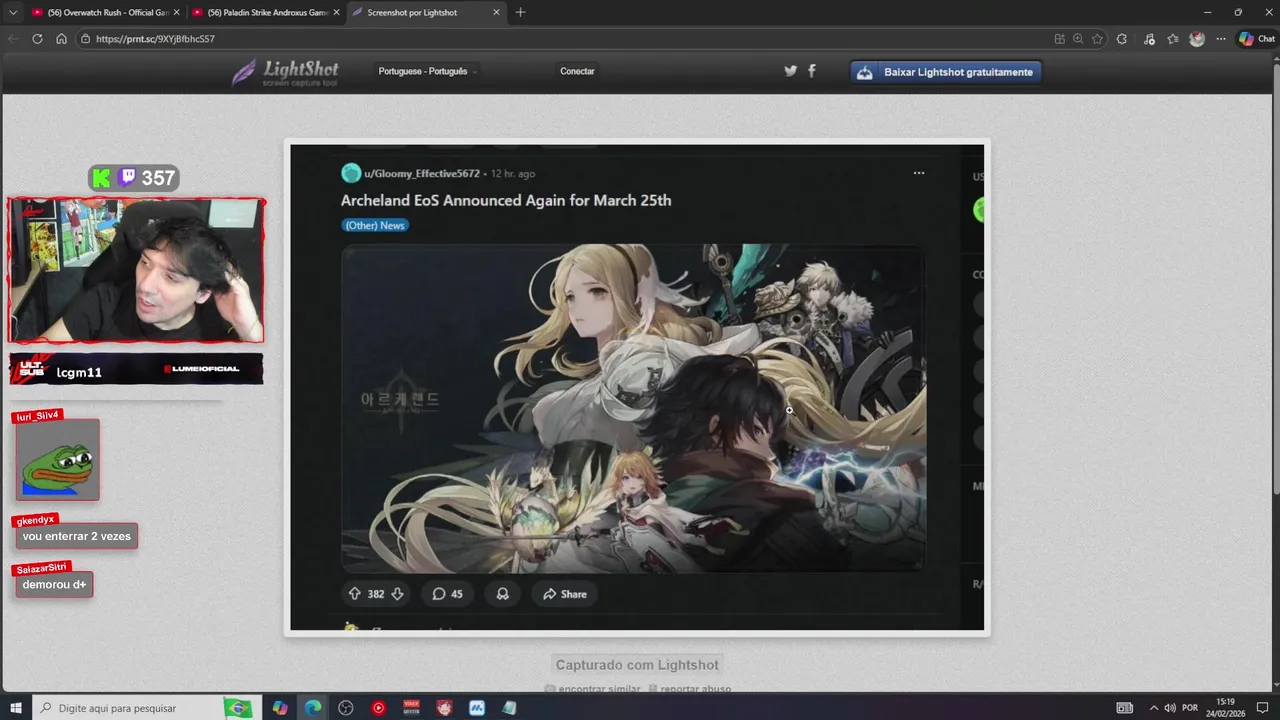Screen dimensions: 1280x720
Task: Close the Paladin Strike Androxus tab
Action: click(x=336, y=12)
